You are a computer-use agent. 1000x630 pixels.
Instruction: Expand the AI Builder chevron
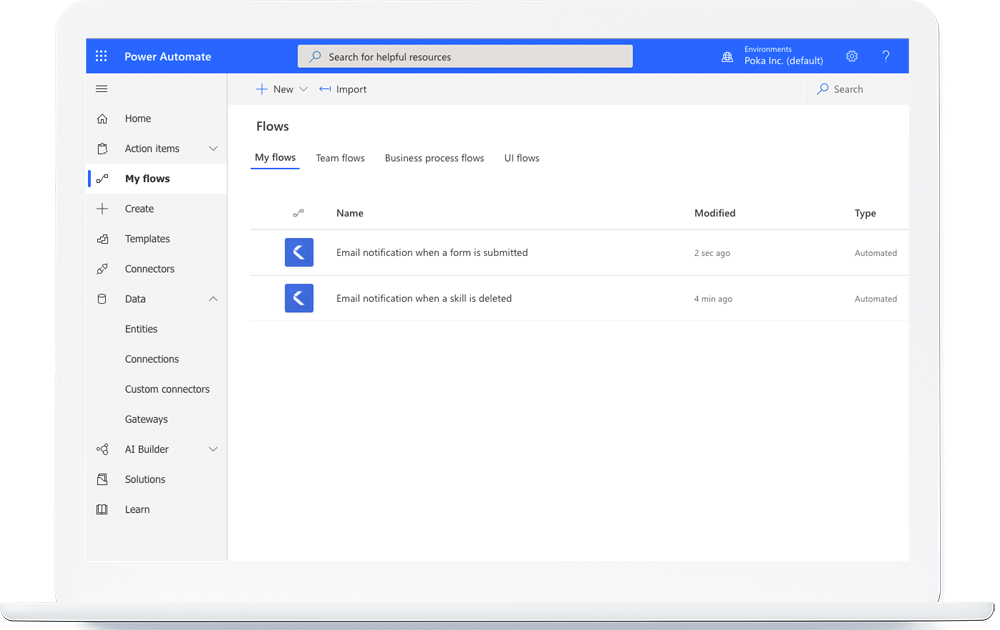coord(213,449)
